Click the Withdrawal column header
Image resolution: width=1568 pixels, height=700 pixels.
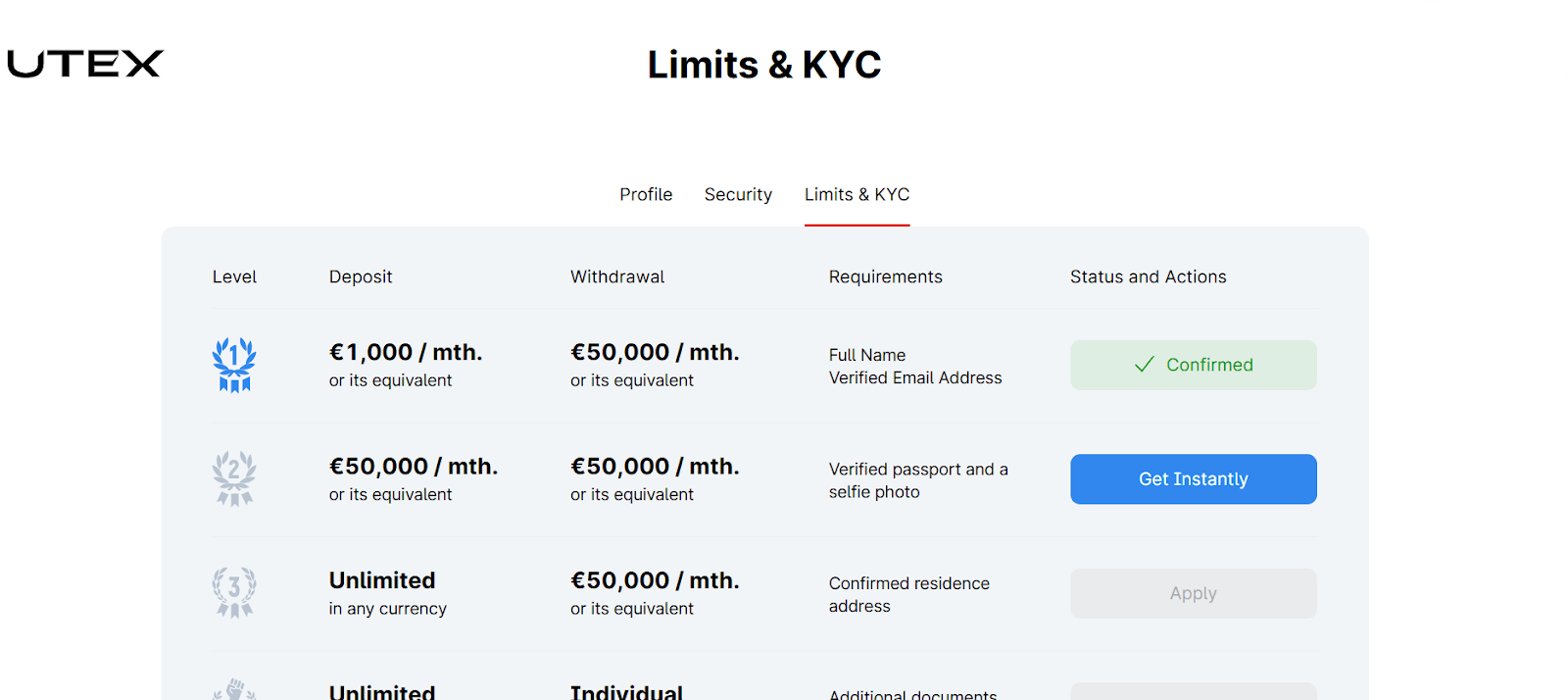617,276
